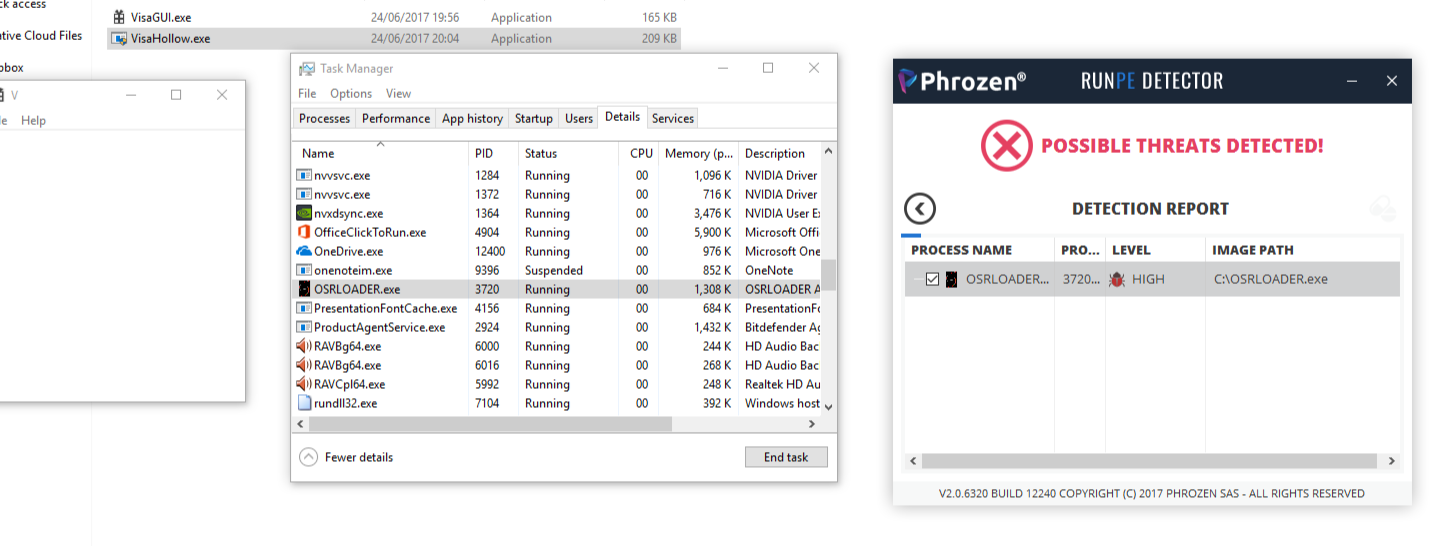The height and width of the screenshot is (546, 1447).
Task: Click the nvxdsync.exe NVIDIA icon
Action: pyautogui.click(x=305, y=213)
